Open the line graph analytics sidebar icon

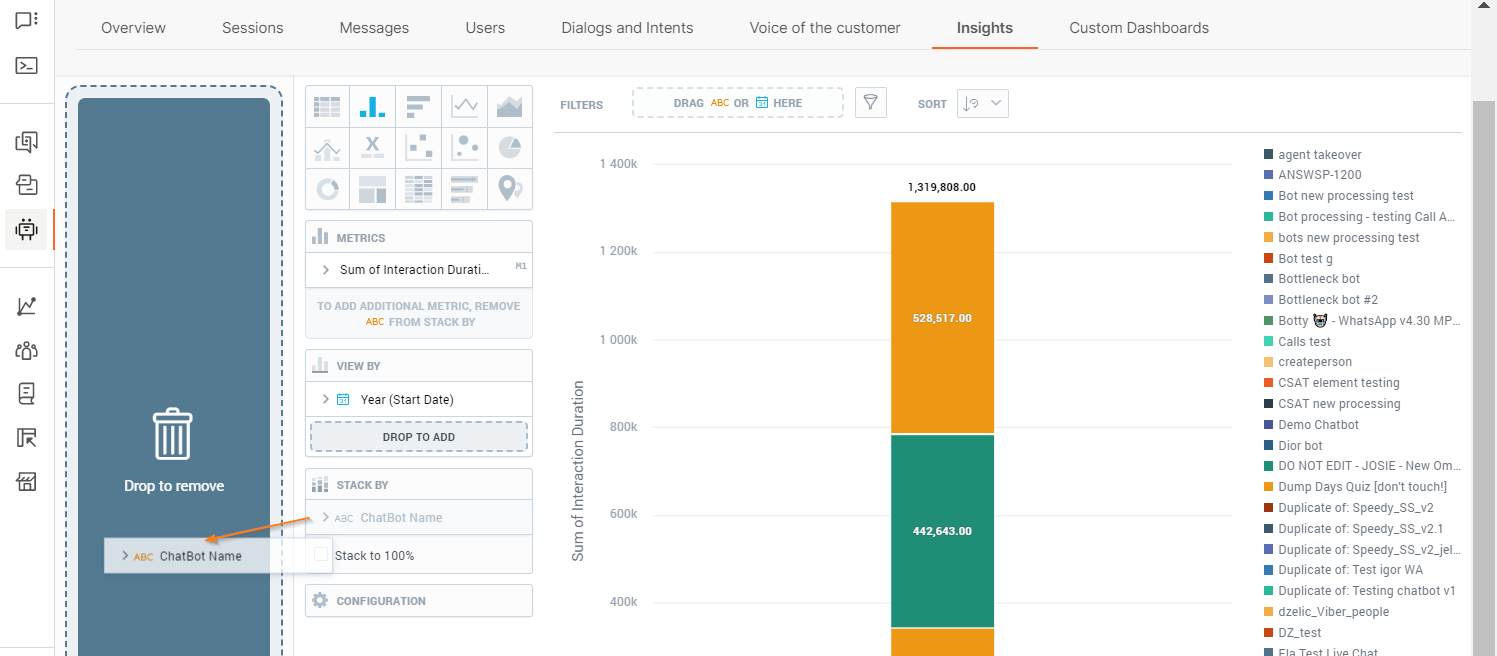[27, 306]
